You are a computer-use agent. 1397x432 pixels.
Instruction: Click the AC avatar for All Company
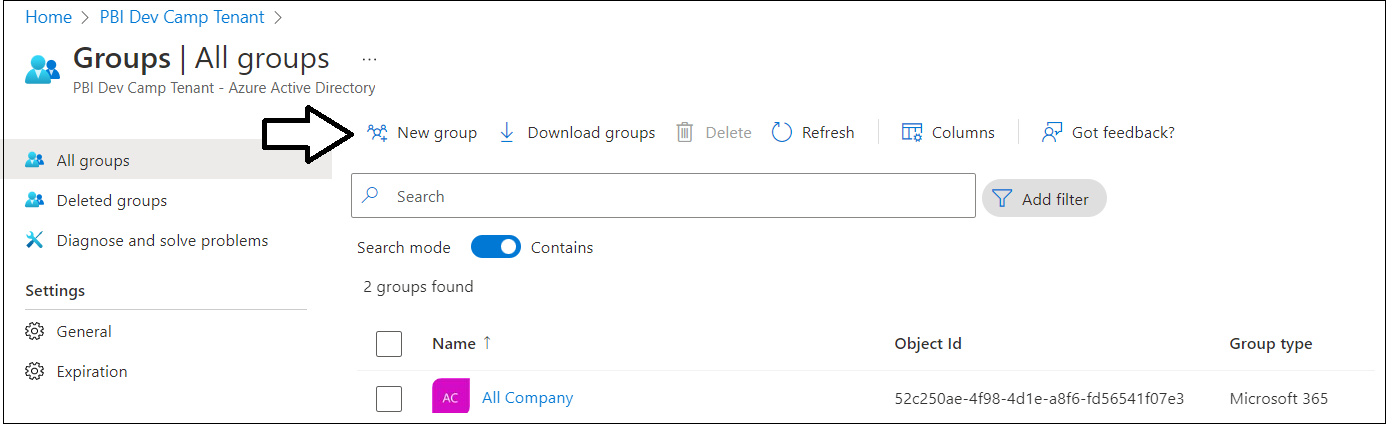[x=451, y=397]
